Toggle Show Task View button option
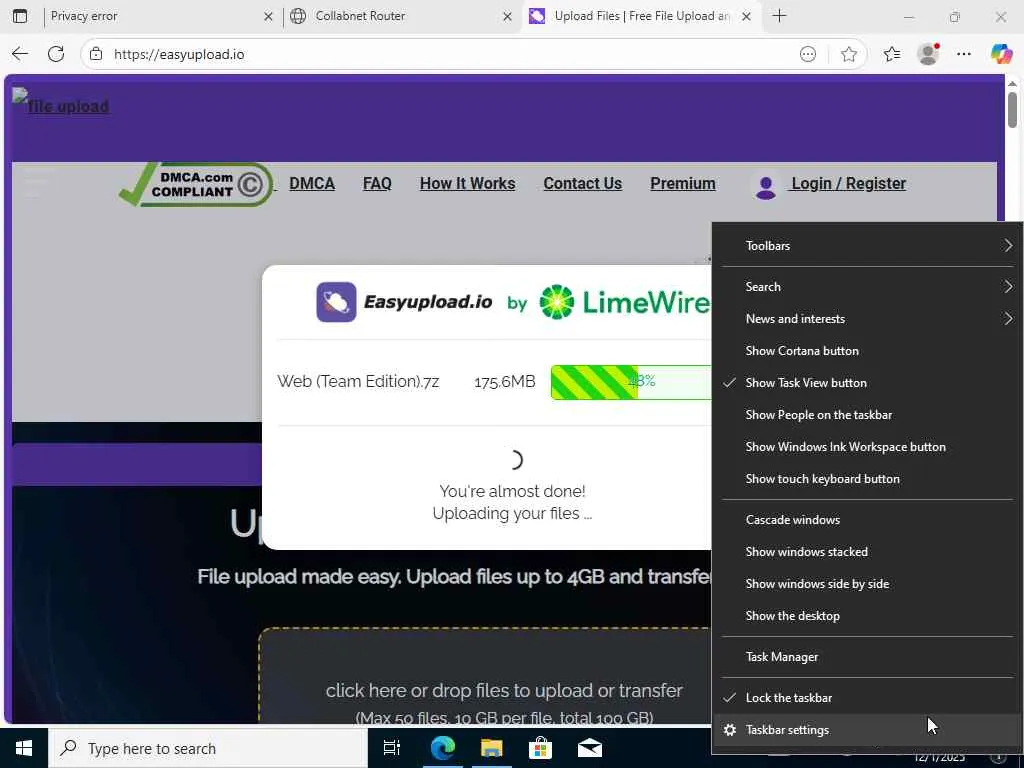Screen dimensions: 1024x768 click(867, 383)
